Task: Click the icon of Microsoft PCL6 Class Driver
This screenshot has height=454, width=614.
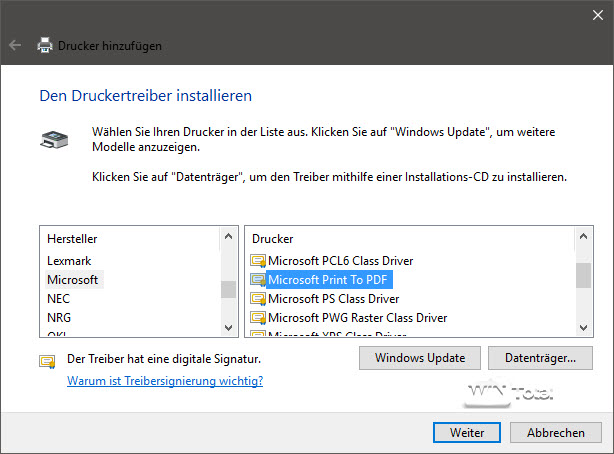Action: pyautogui.click(x=258, y=261)
